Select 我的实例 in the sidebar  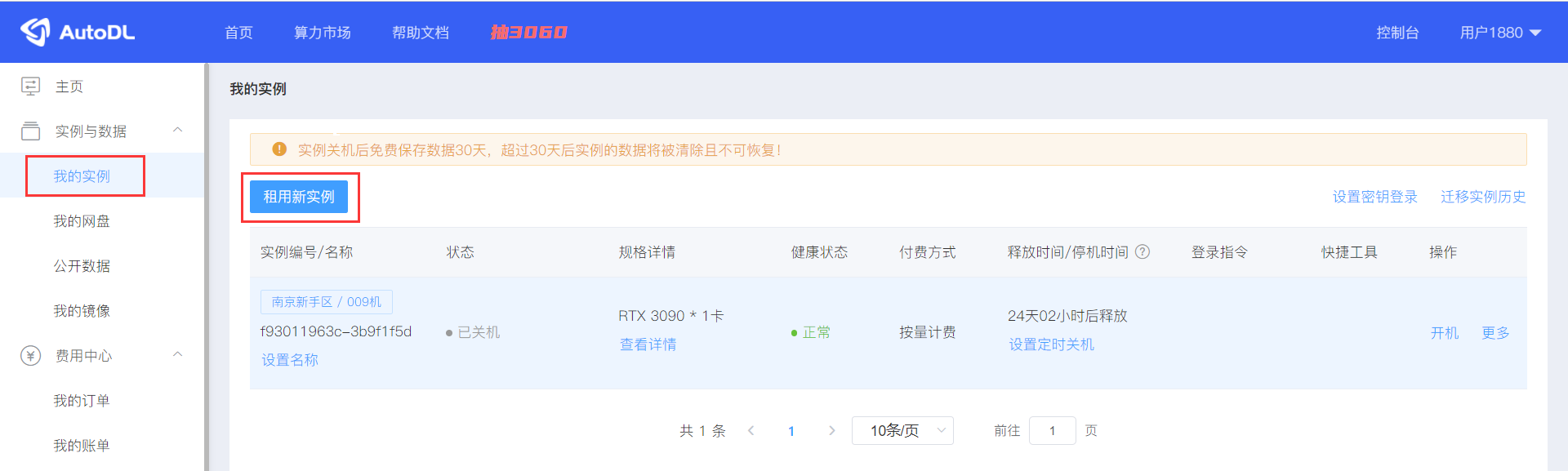coord(82,176)
